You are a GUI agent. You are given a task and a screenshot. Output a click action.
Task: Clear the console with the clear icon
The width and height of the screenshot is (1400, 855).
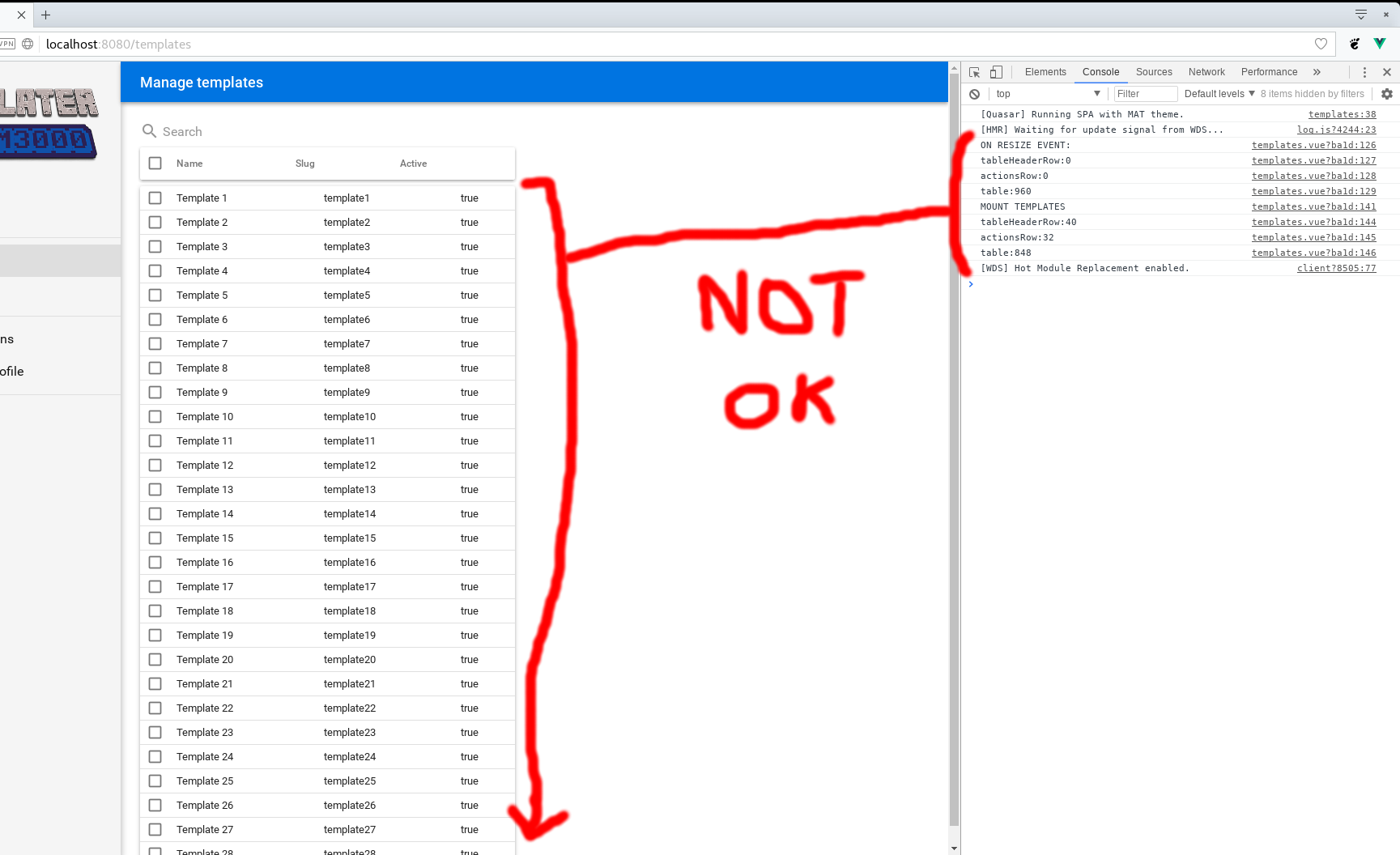pos(975,94)
